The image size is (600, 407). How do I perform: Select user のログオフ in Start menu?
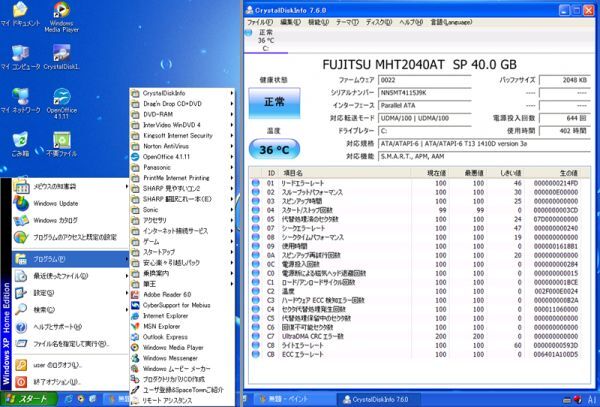71,365
